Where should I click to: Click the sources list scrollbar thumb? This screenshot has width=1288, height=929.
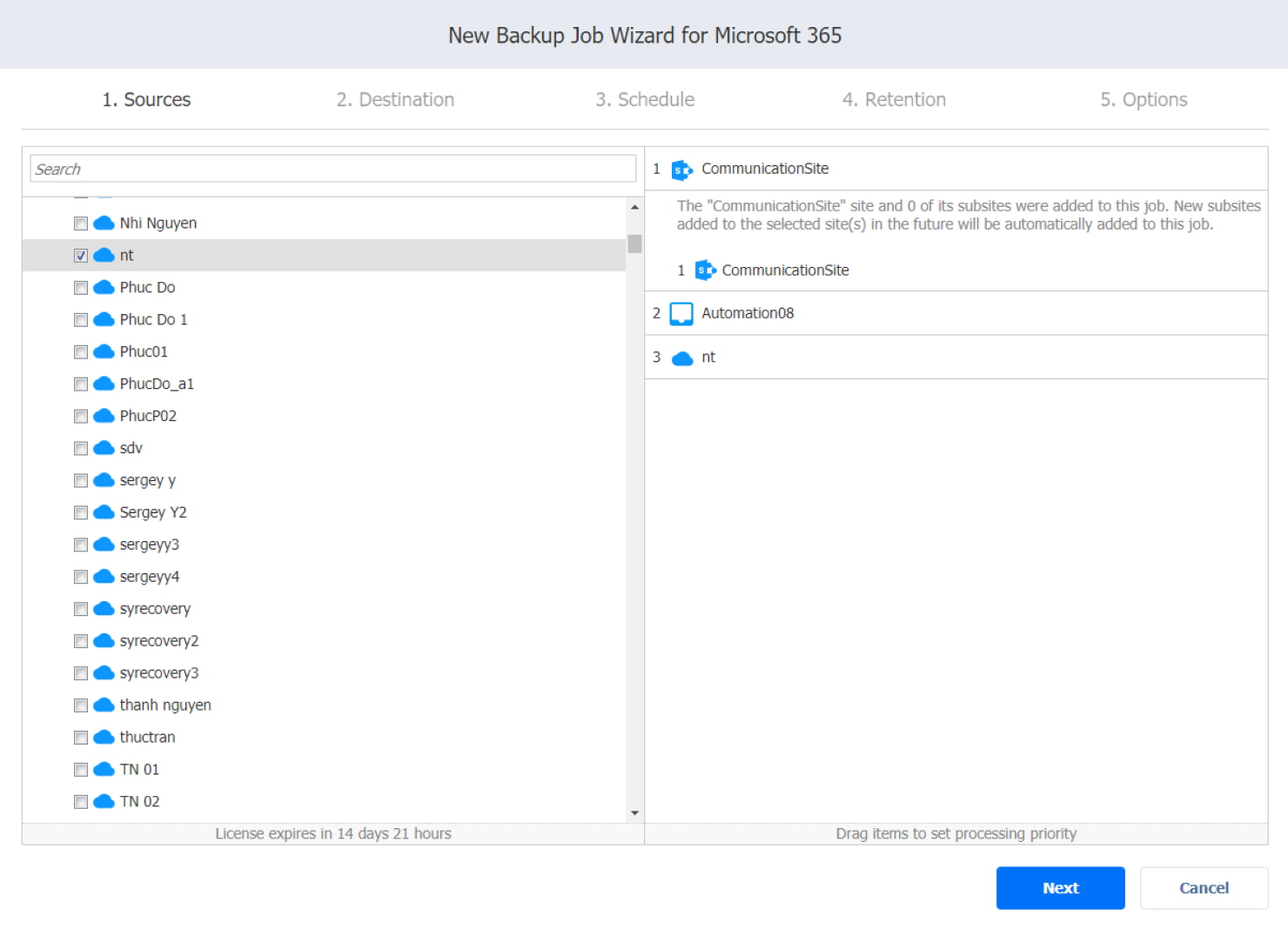634,244
